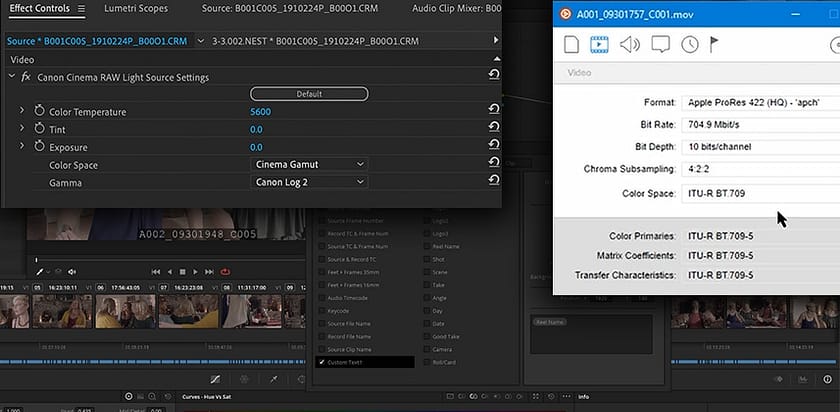The image size is (840, 412).
Task: Collapse the Video section arrow
Action: click(x=497, y=59)
